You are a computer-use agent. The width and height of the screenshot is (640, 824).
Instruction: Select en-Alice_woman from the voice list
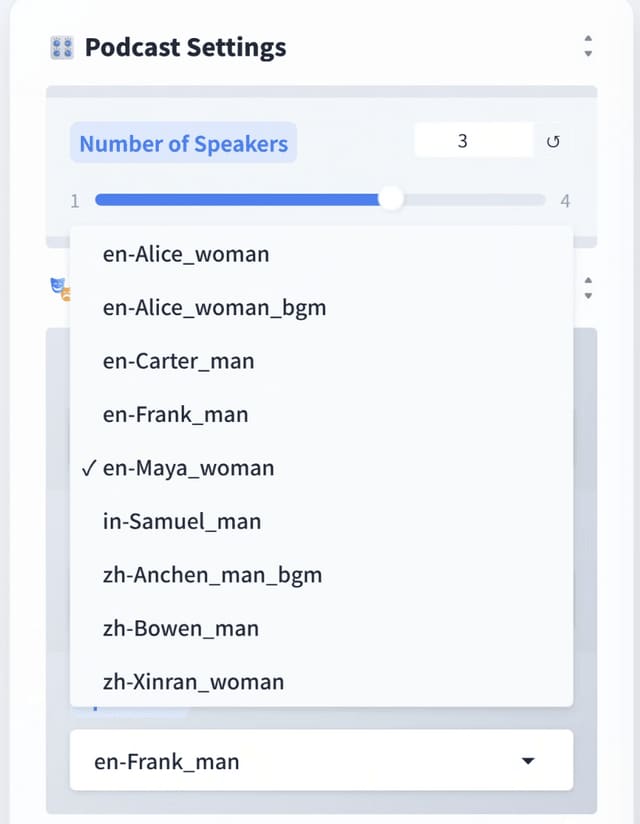[x=186, y=254]
